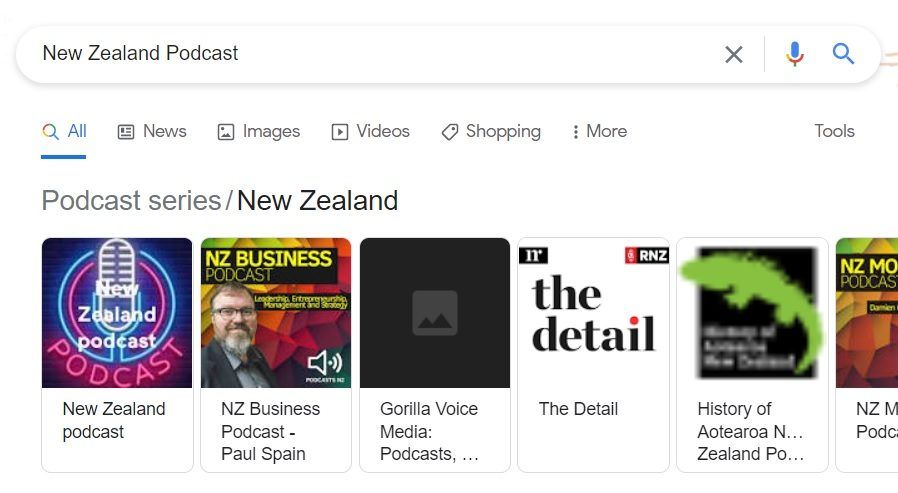Click the Podcast series breadcrumb link
The width and height of the screenshot is (898, 493).
[x=131, y=200]
